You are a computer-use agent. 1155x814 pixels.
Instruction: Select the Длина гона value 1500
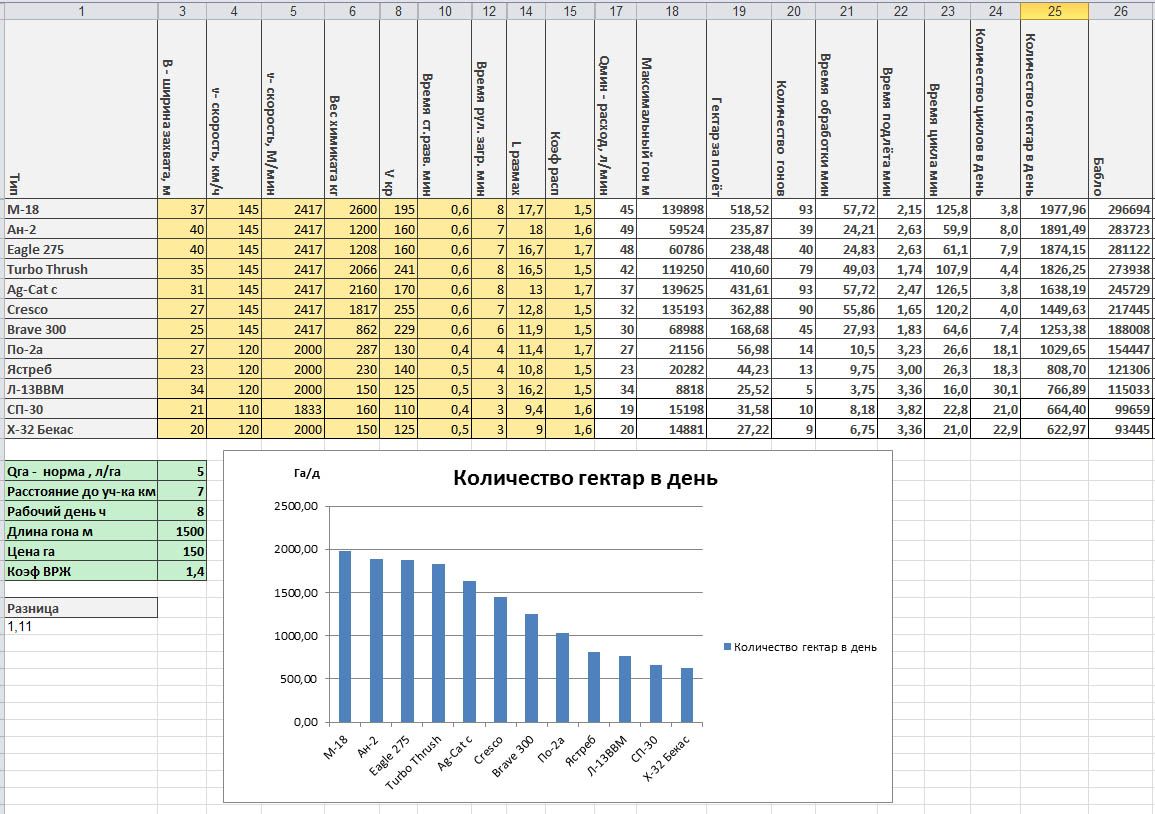click(x=182, y=531)
